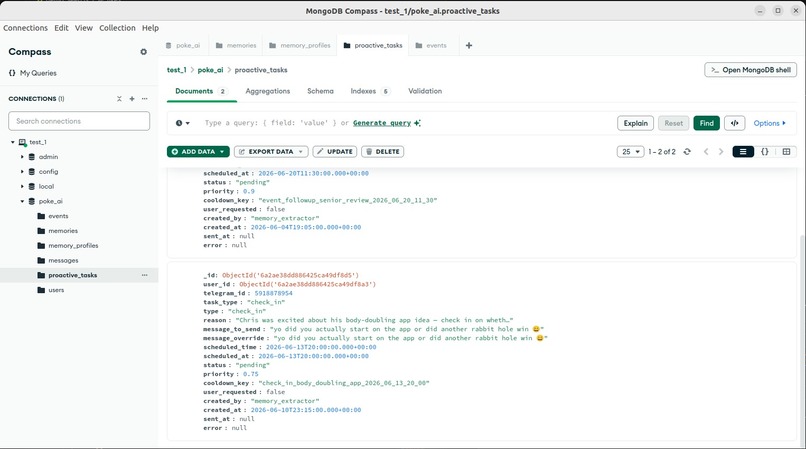806x449 pixels.
Task: Open My Queries in sidebar
Action: pyautogui.click(x=32, y=73)
